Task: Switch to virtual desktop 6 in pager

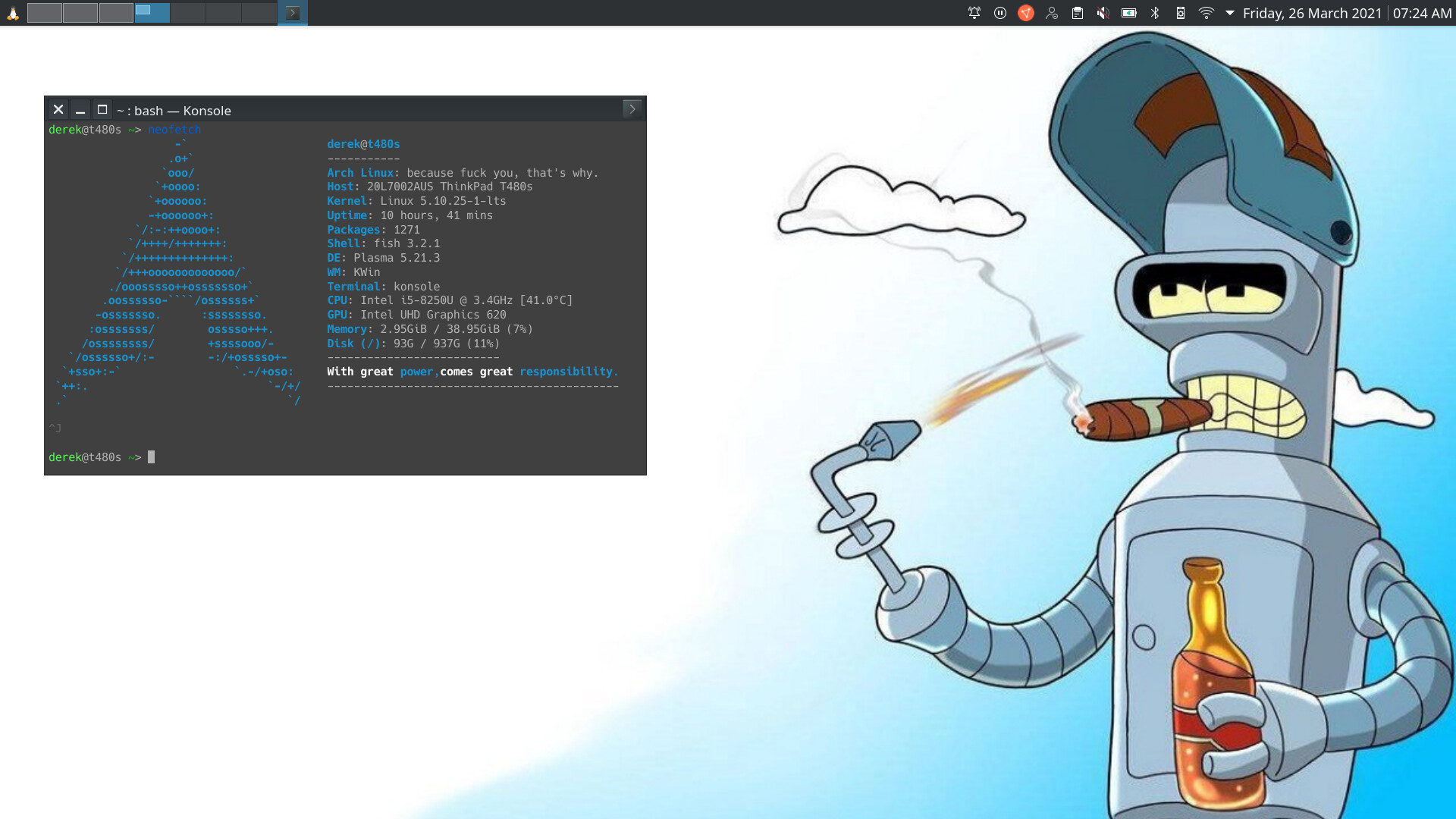Action: 223,13
